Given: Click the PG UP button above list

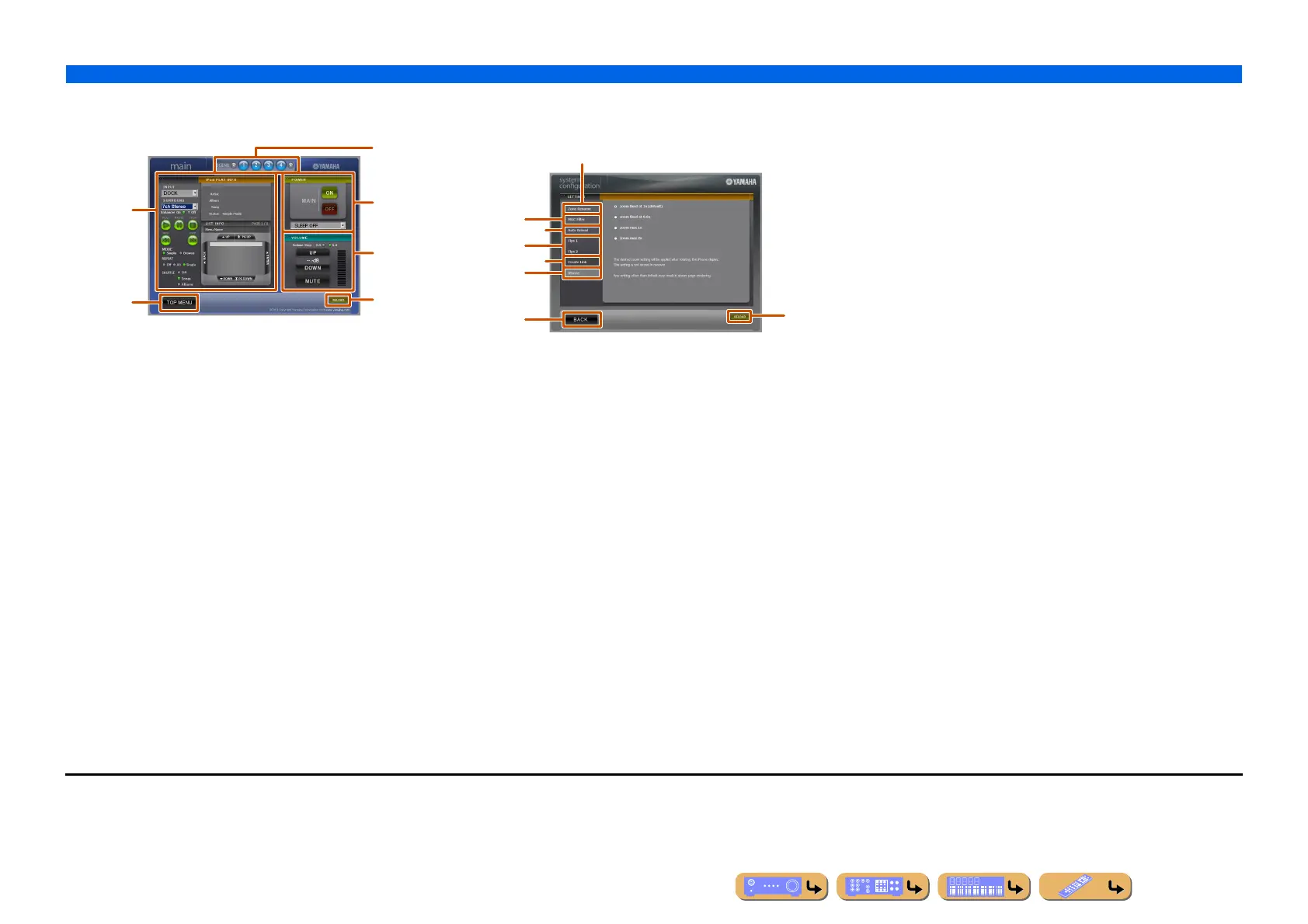Looking at the screenshot, I should pos(245,237).
